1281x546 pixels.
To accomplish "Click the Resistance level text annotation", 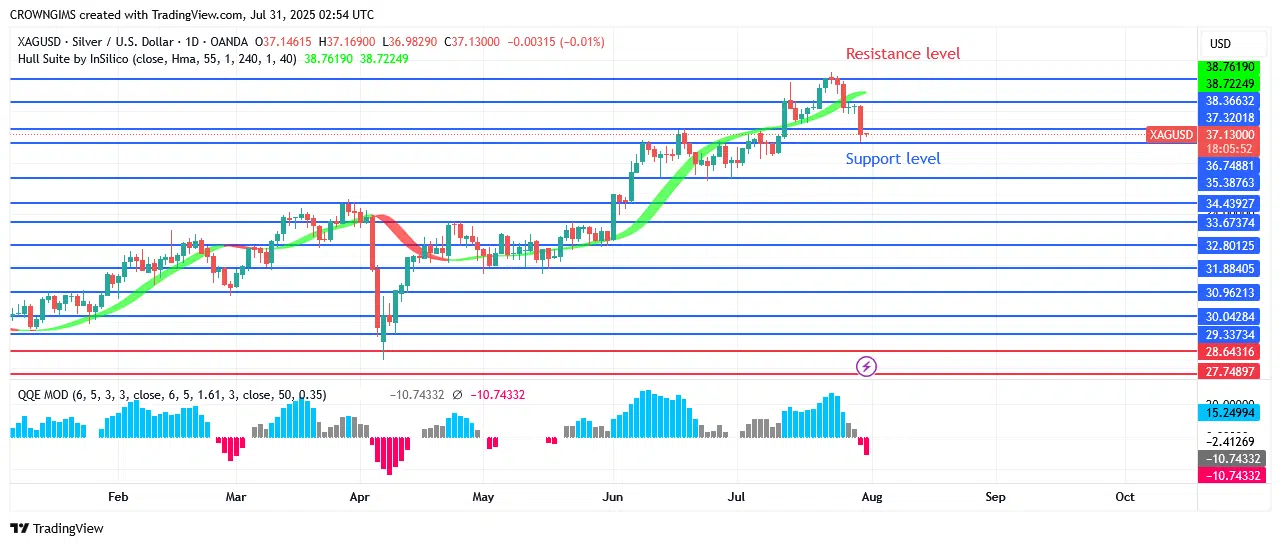I will click(x=902, y=54).
